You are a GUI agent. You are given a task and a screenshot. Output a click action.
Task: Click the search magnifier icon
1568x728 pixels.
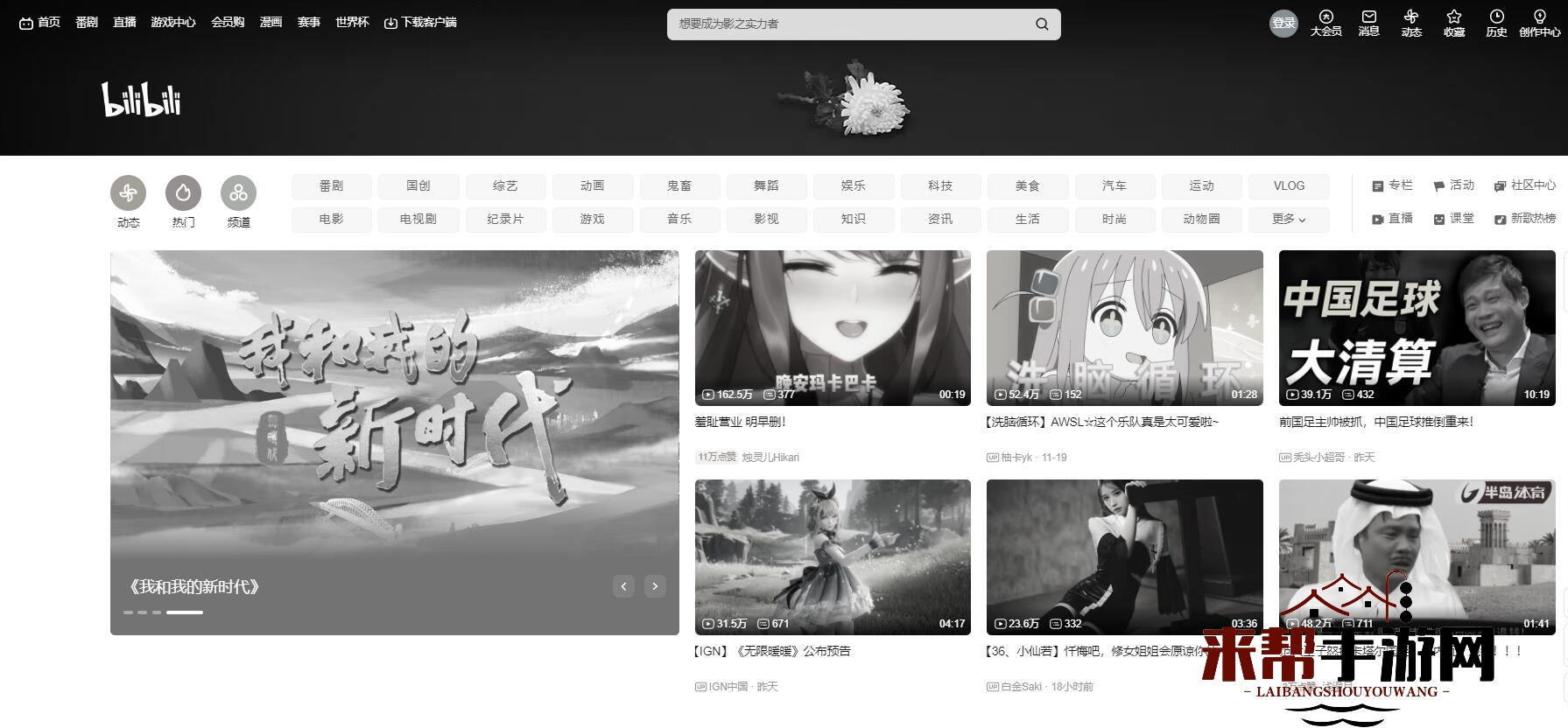[x=1042, y=24]
